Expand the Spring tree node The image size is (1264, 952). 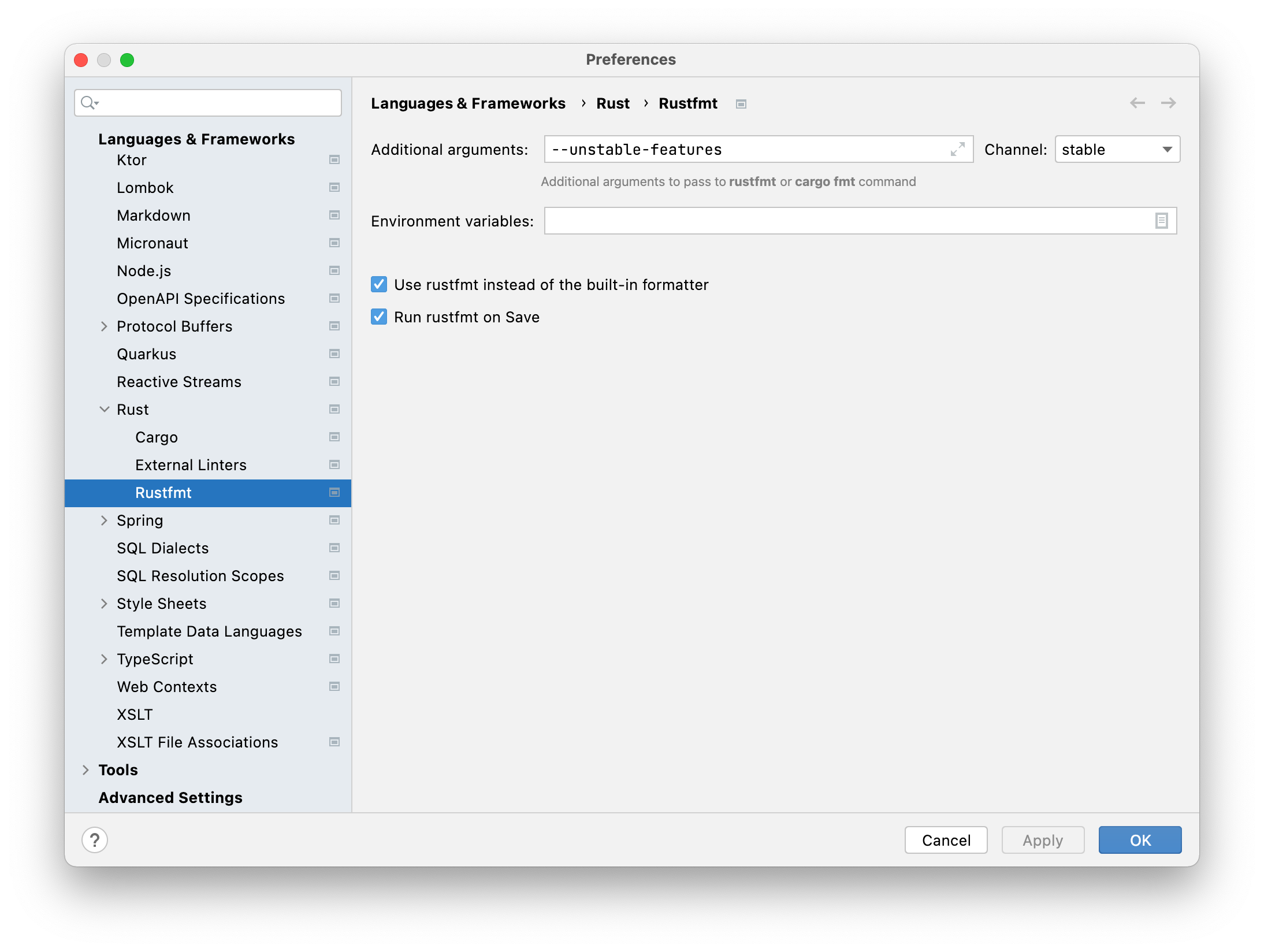tap(105, 520)
